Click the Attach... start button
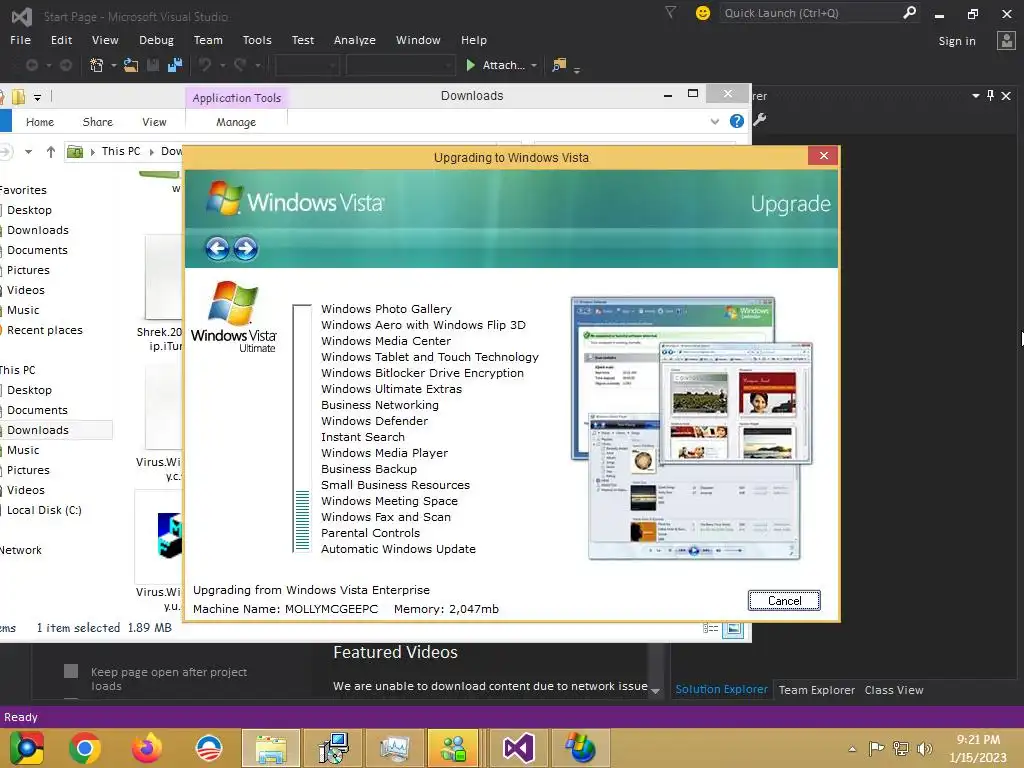The height and width of the screenshot is (768, 1024). [494, 65]
